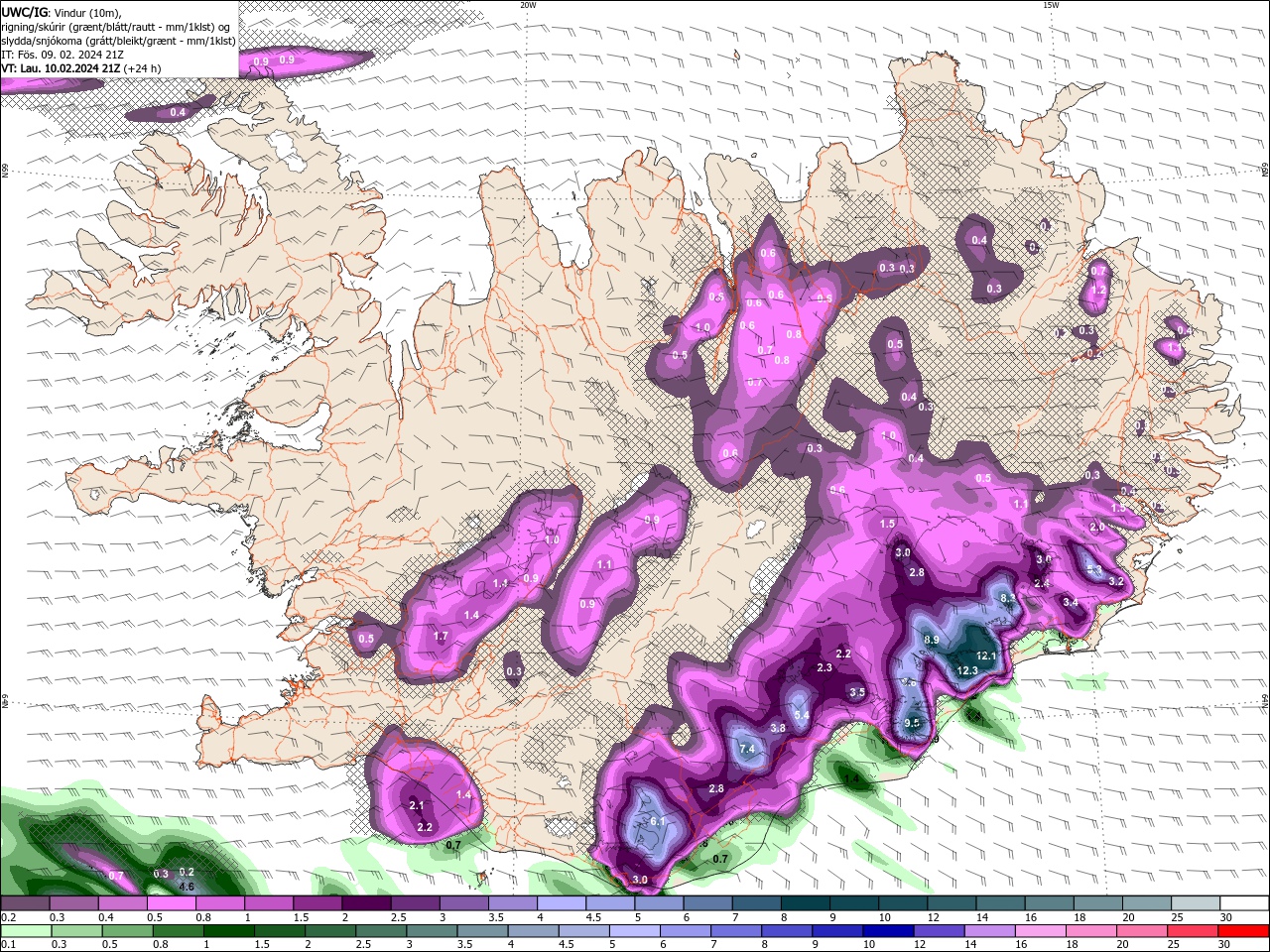Viewport: 1270px width, 952px height.
Task: Click the 0.1 label in the rain legend
Action: [x=8, y=944]
